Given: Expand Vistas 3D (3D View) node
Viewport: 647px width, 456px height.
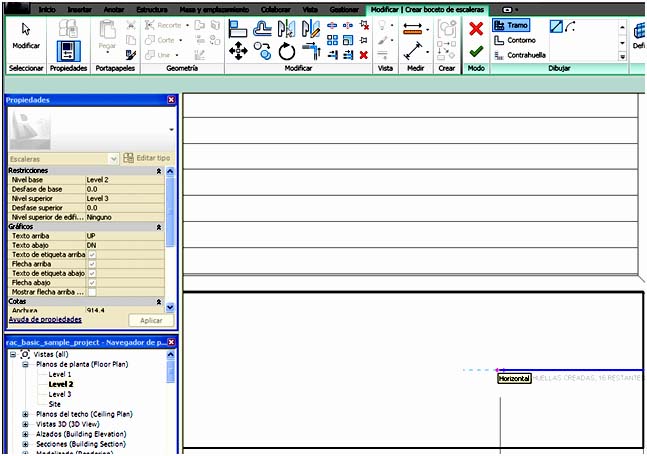Looking at the screenshot, I should (x=25, y=423).
